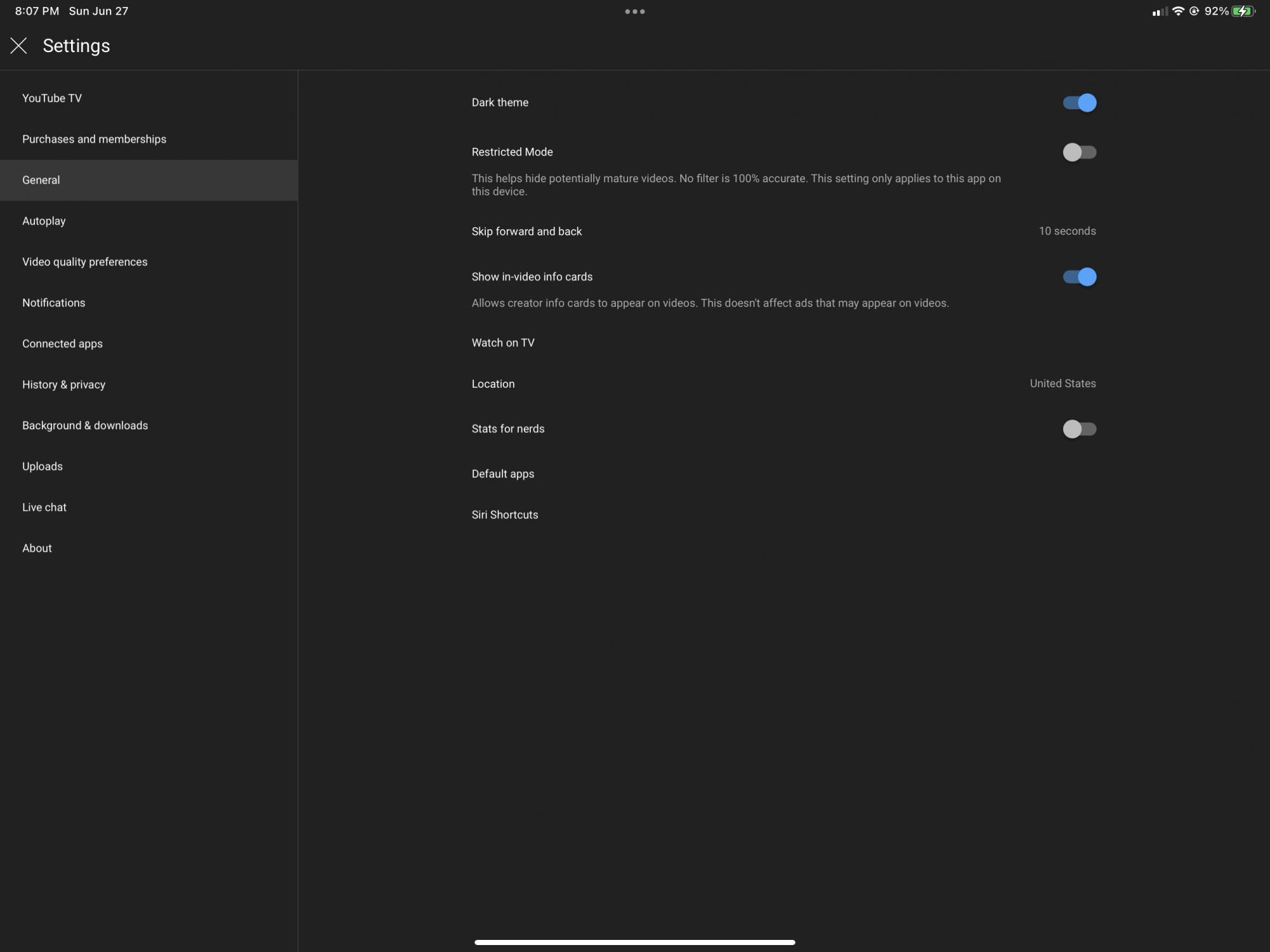Viewport: 1270px width, 952px height.
Task: Turn off the Dark theme toggle
Action: 1079,103
